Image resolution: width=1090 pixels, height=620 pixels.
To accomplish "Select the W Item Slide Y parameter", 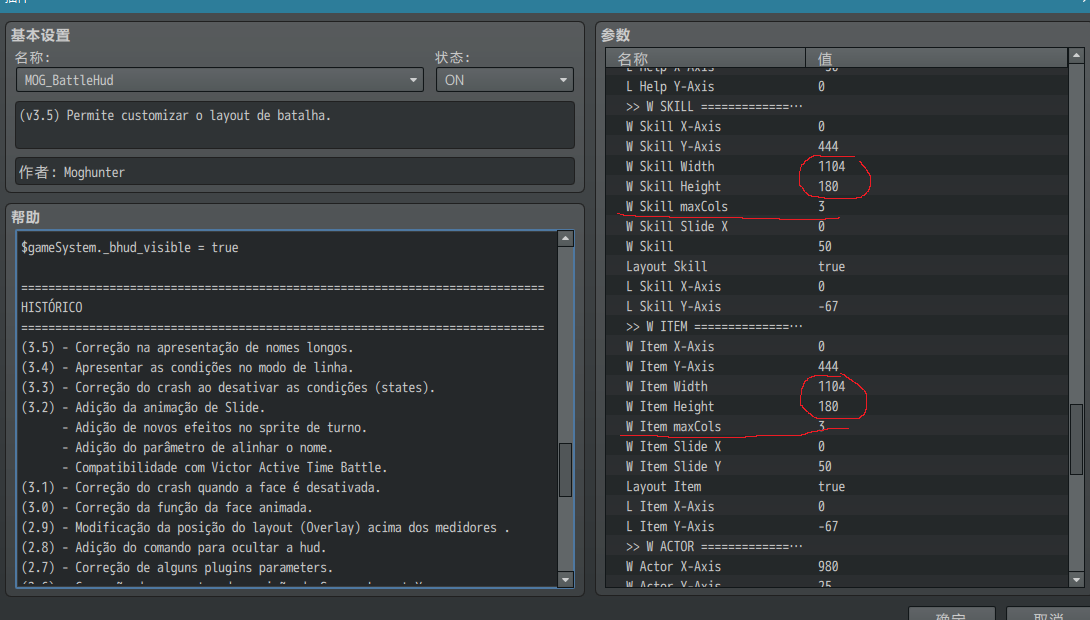I will pyautogui.click(x=837, y=466).
